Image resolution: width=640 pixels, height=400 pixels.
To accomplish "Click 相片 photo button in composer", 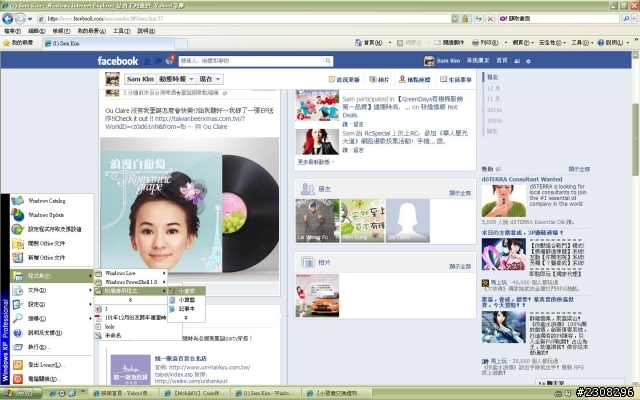I will point(379,80).
